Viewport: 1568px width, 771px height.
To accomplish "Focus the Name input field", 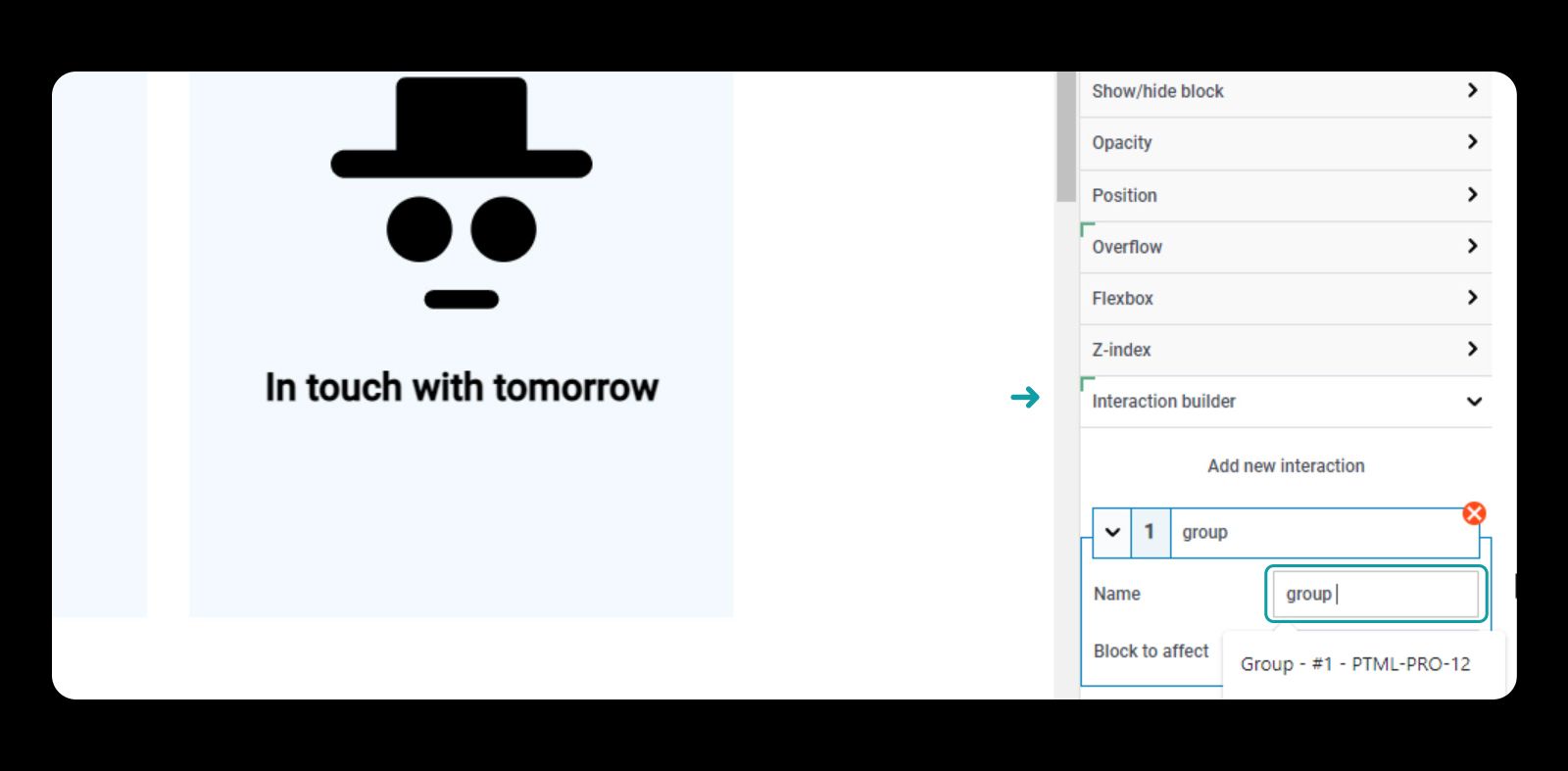I will click(1376, 594).
